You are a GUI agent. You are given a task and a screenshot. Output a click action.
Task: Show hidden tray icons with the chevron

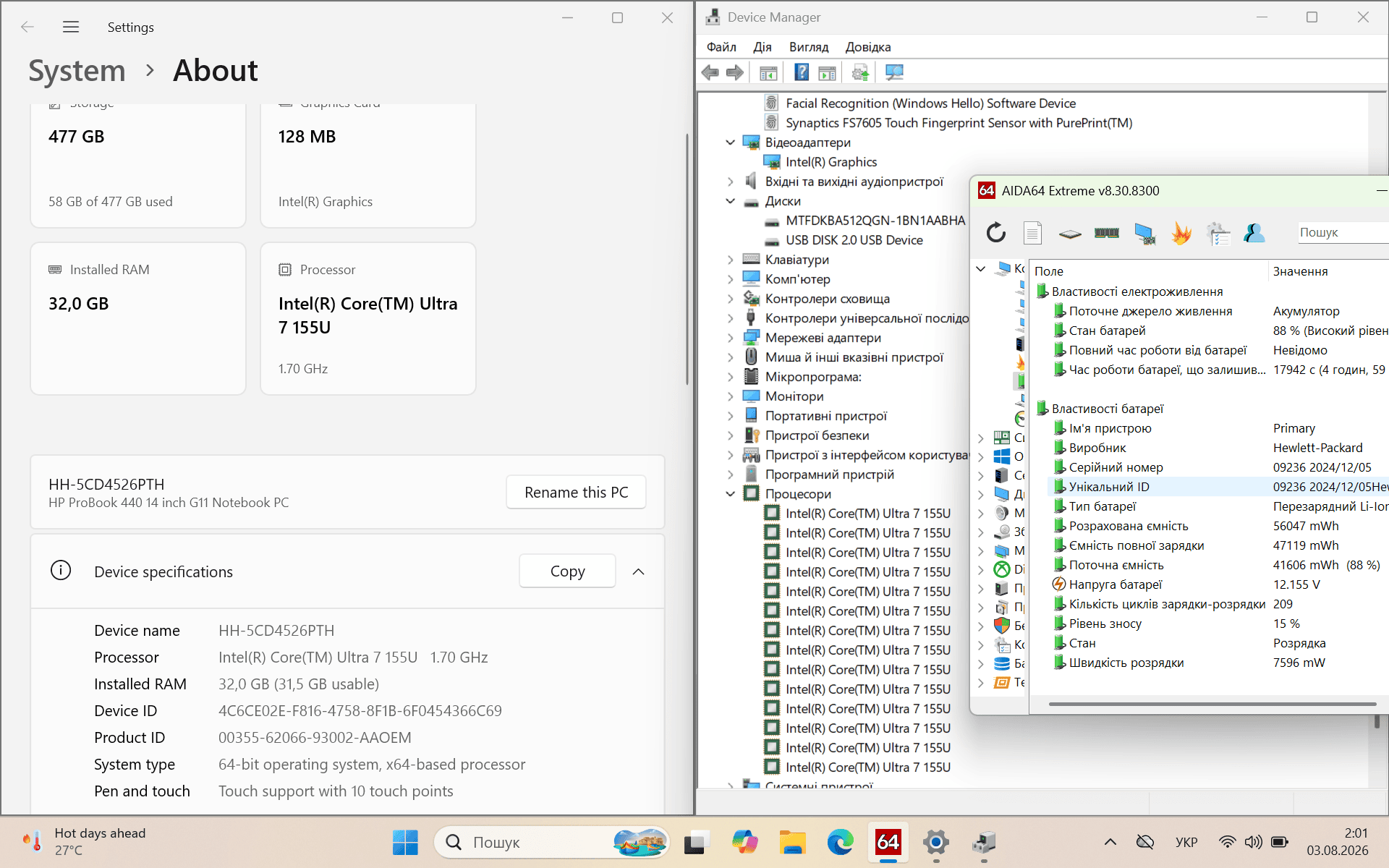(1110, 842)
